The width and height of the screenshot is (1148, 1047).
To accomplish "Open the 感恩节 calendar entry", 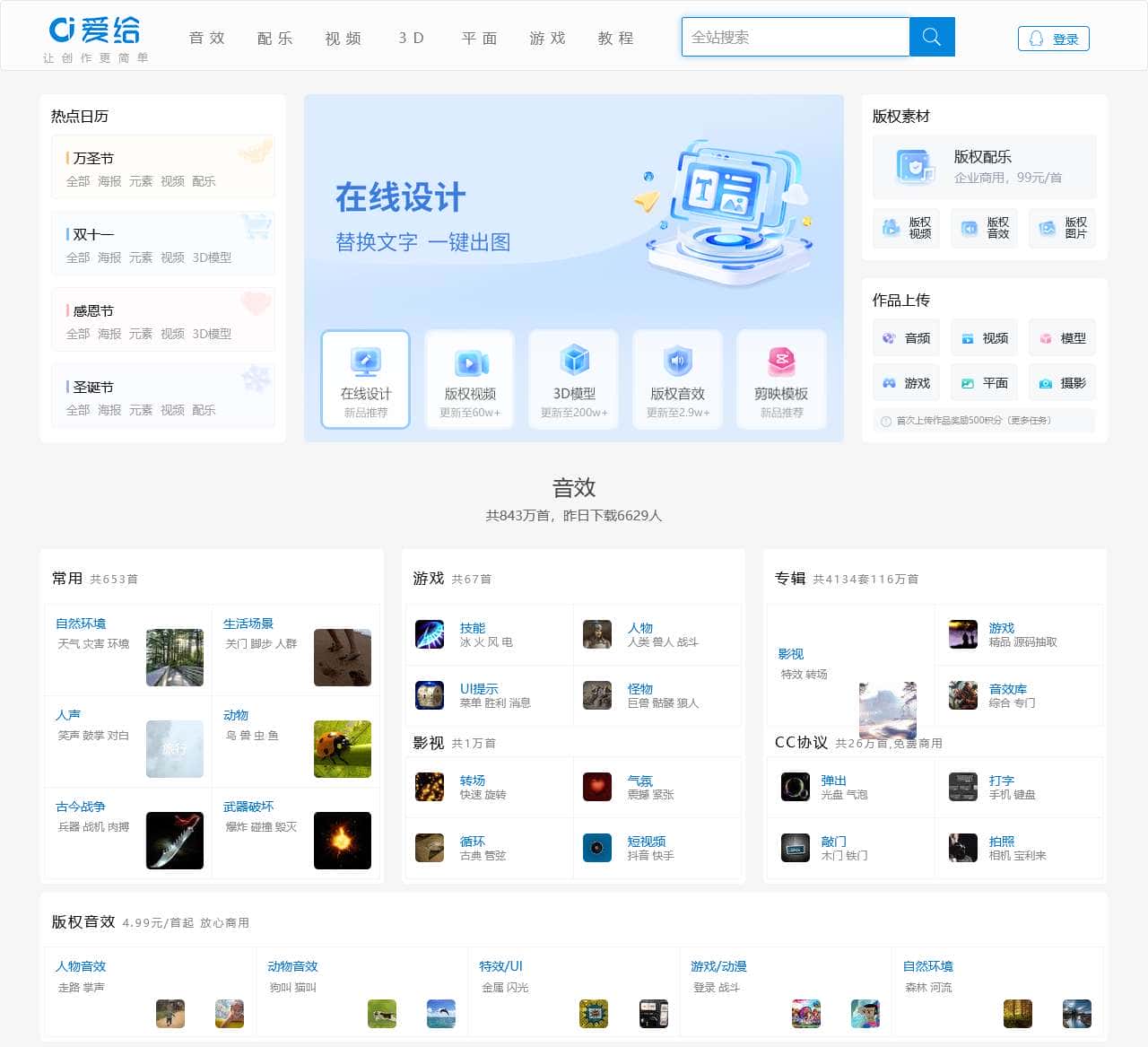I will point(93,310).
